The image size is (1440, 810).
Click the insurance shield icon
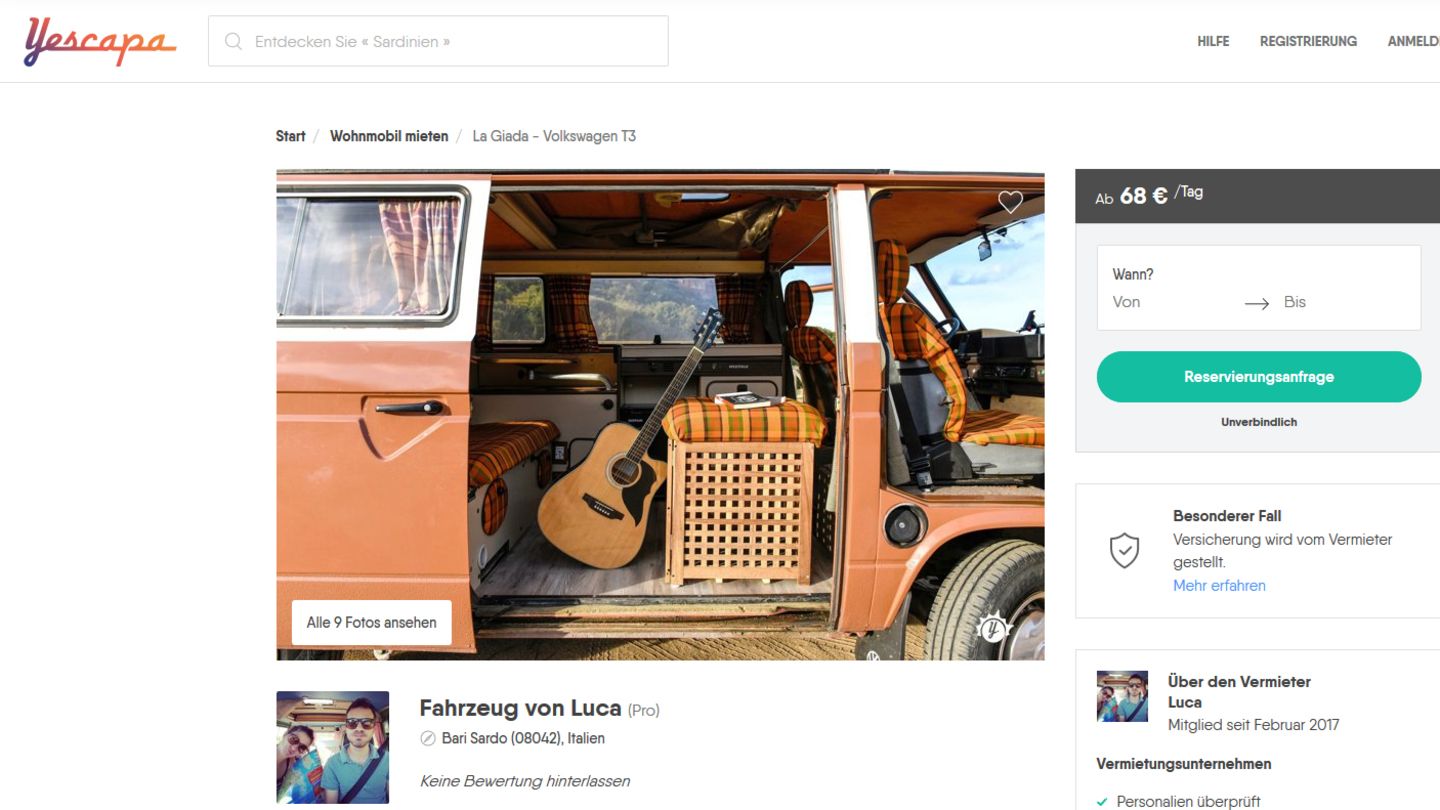click(x=1125, y=550)
